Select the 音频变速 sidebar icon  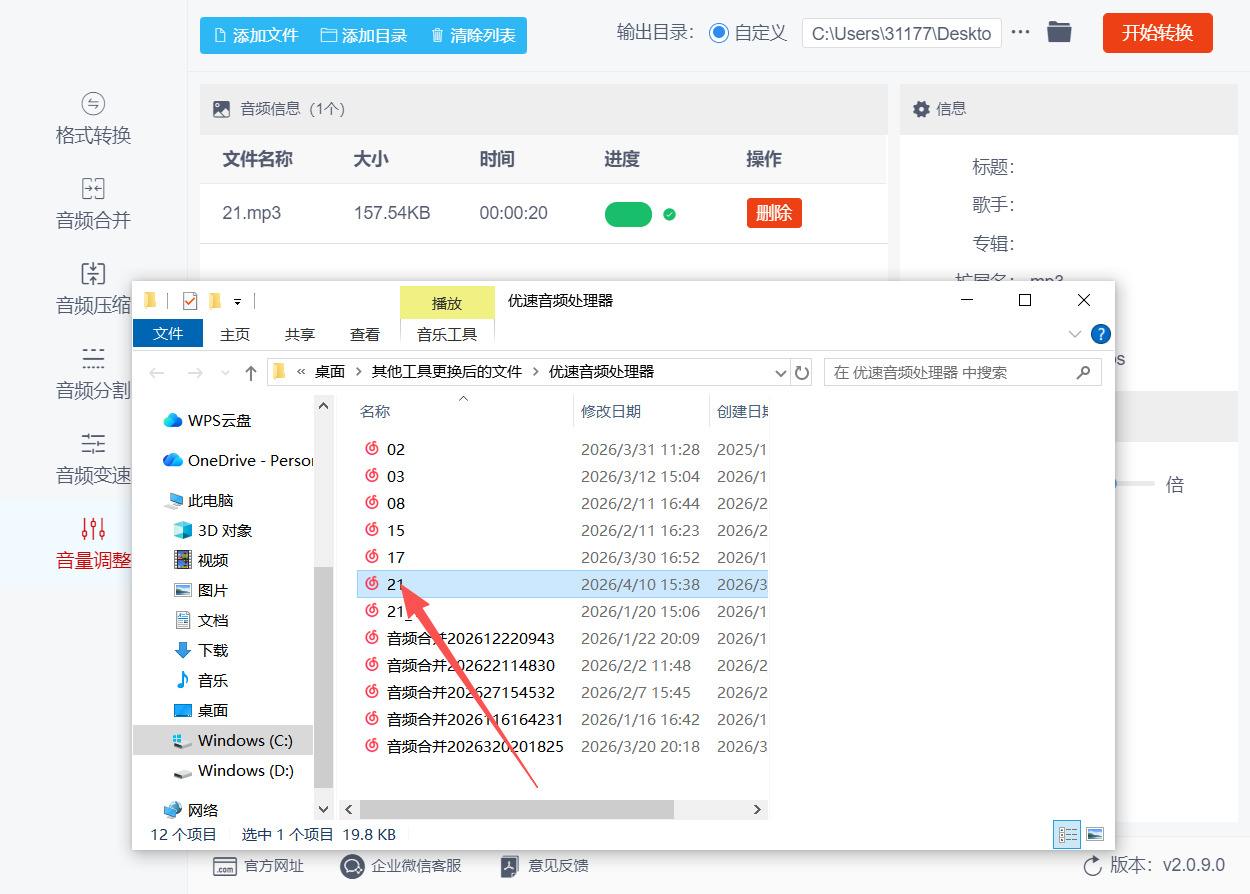pos(93,443)
